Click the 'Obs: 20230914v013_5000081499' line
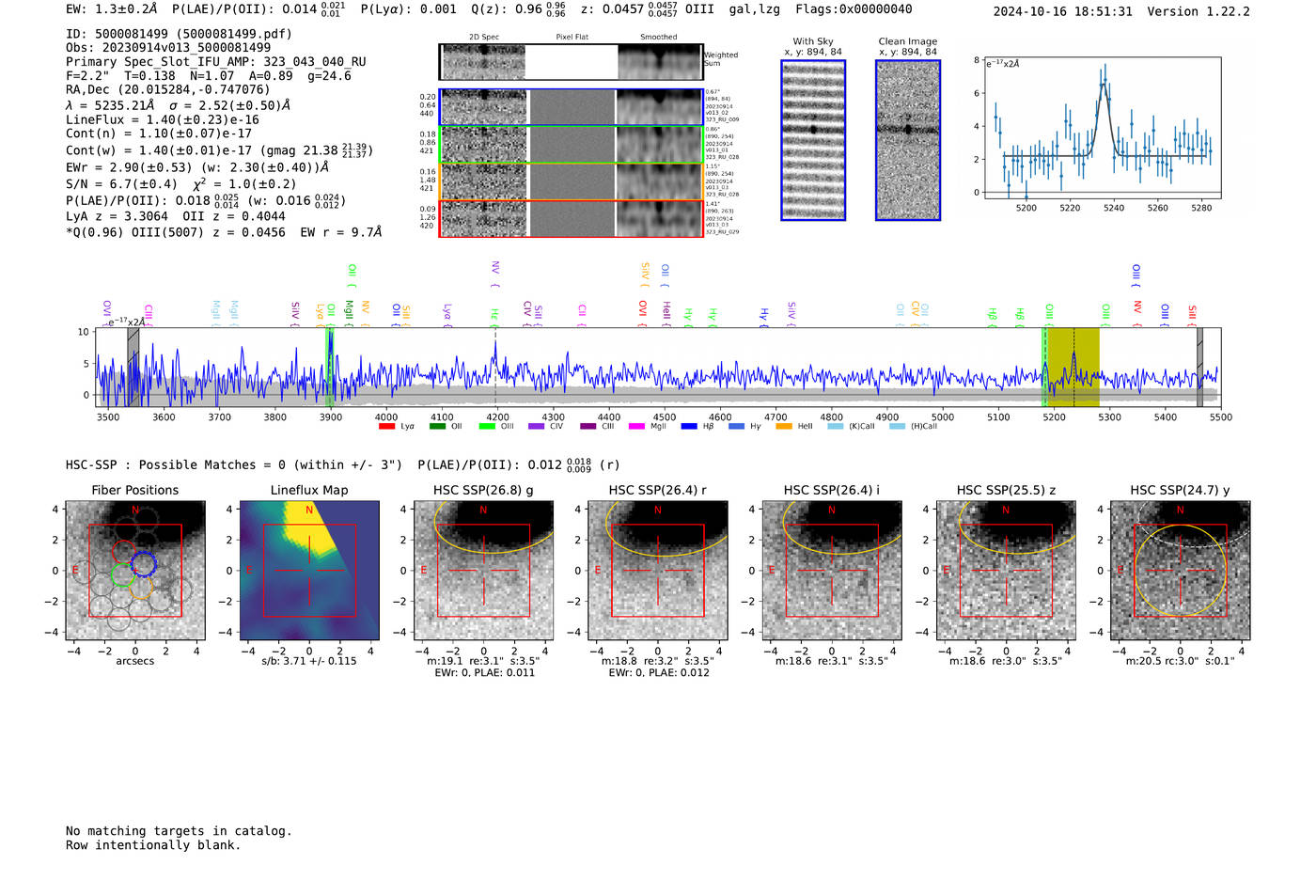Image resolution: width=1316 pixels, height=896 pixels. (x=168, y=48)
